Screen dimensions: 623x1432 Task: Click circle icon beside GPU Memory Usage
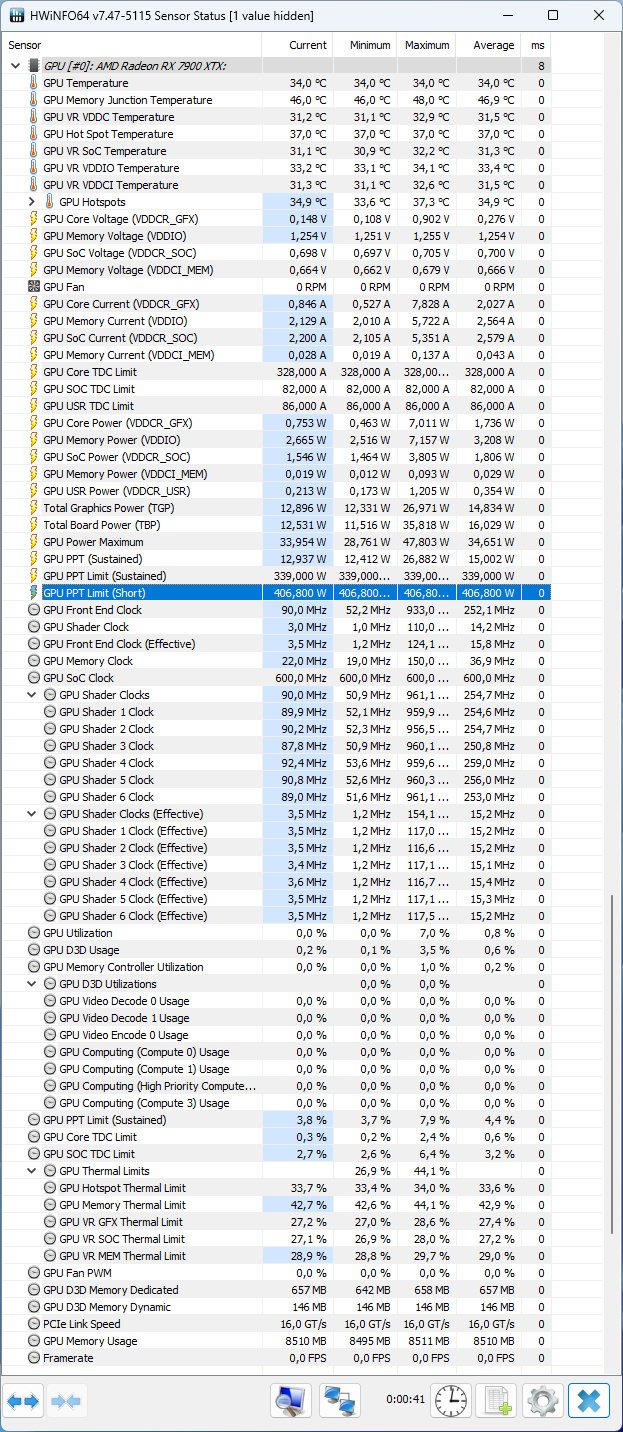(34, 1341)
